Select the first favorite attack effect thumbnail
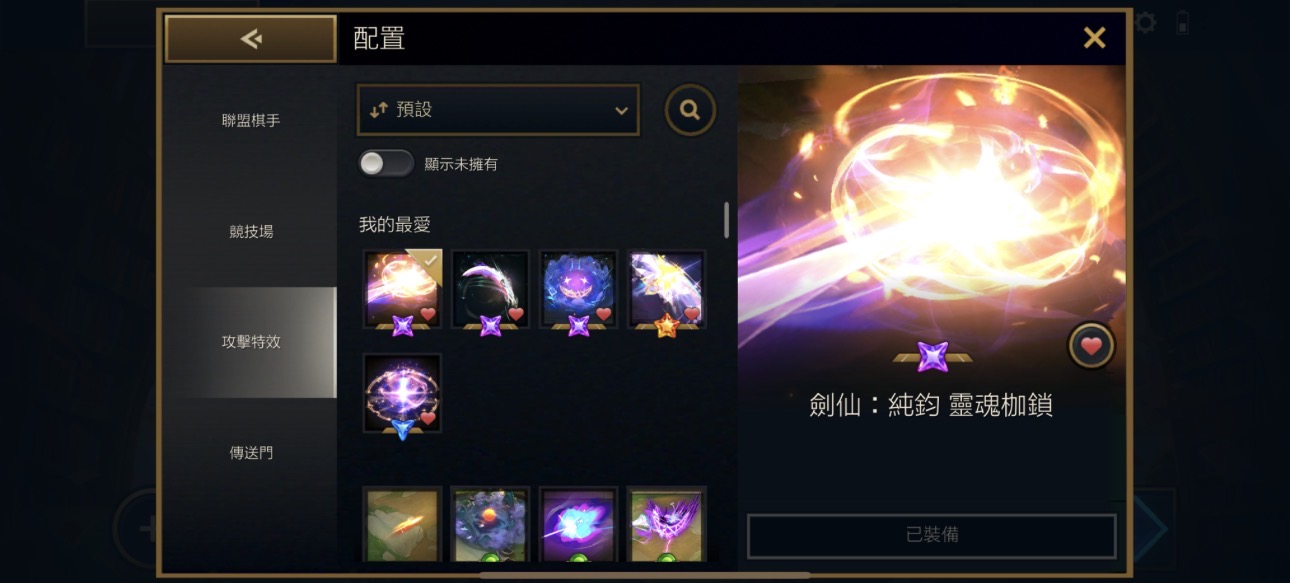1290x583 pixels. pyautogui.click(x=402, y=289)
